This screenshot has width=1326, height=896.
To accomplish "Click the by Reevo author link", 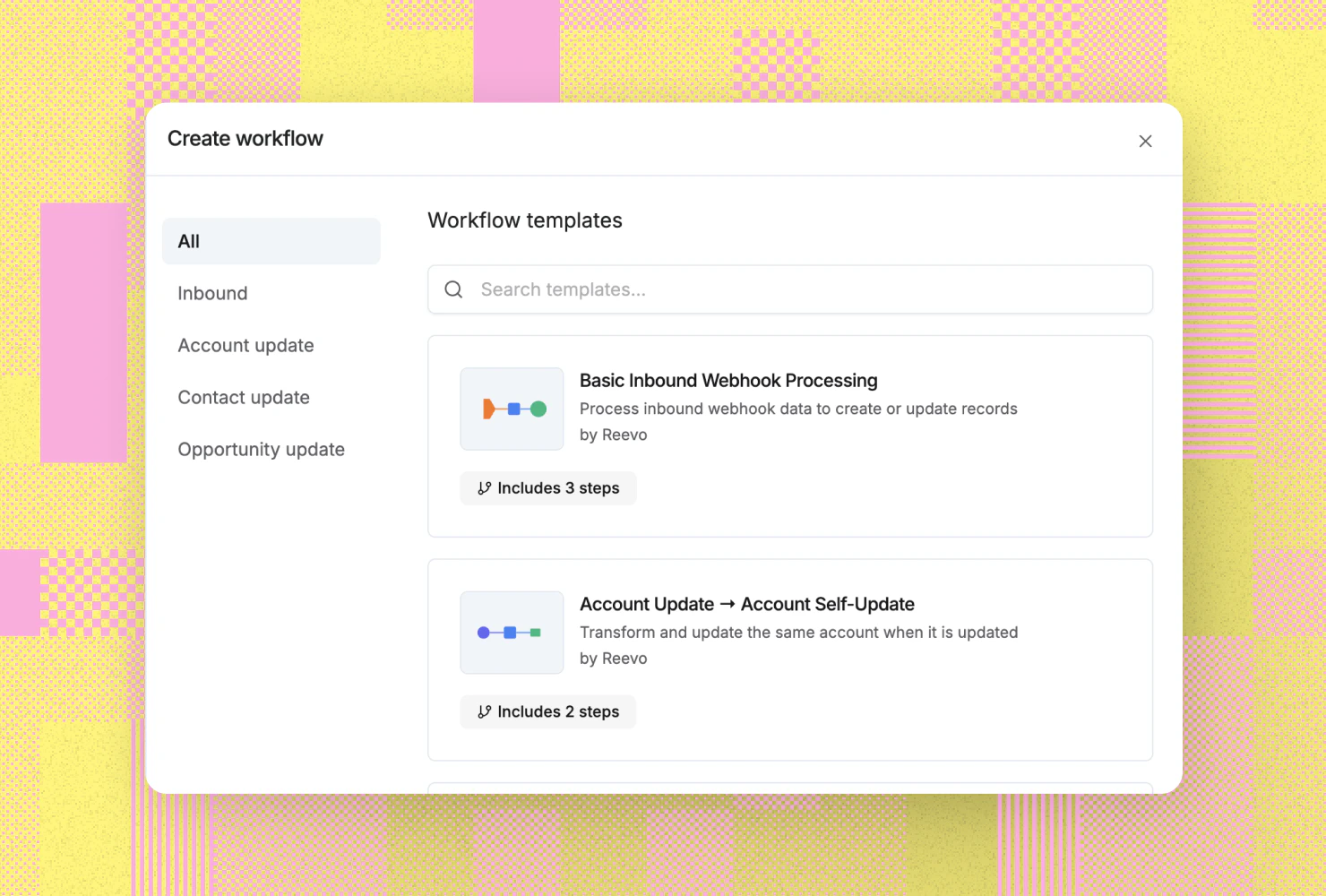I will tap(613, 435).
